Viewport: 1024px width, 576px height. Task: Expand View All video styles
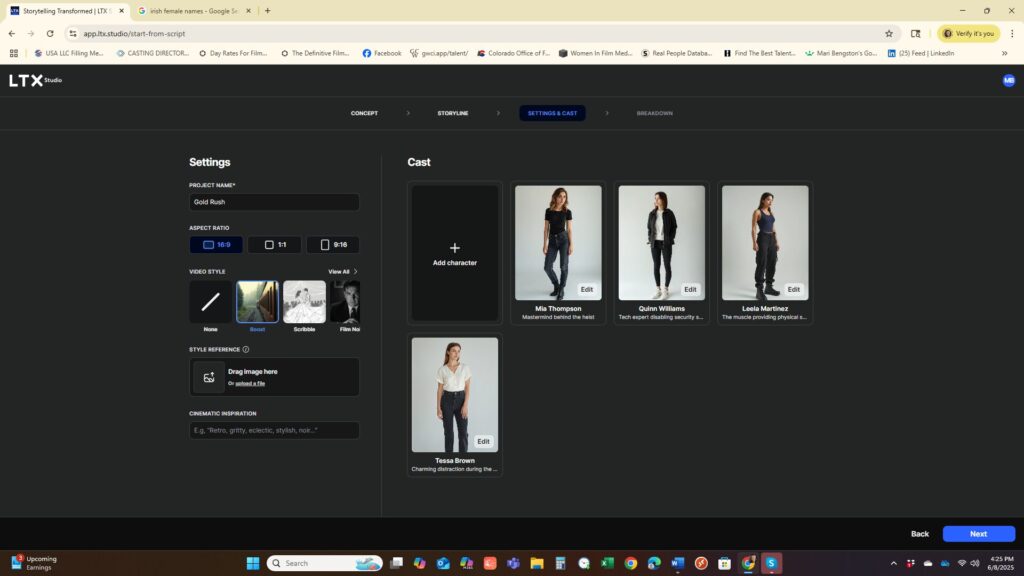342,271
